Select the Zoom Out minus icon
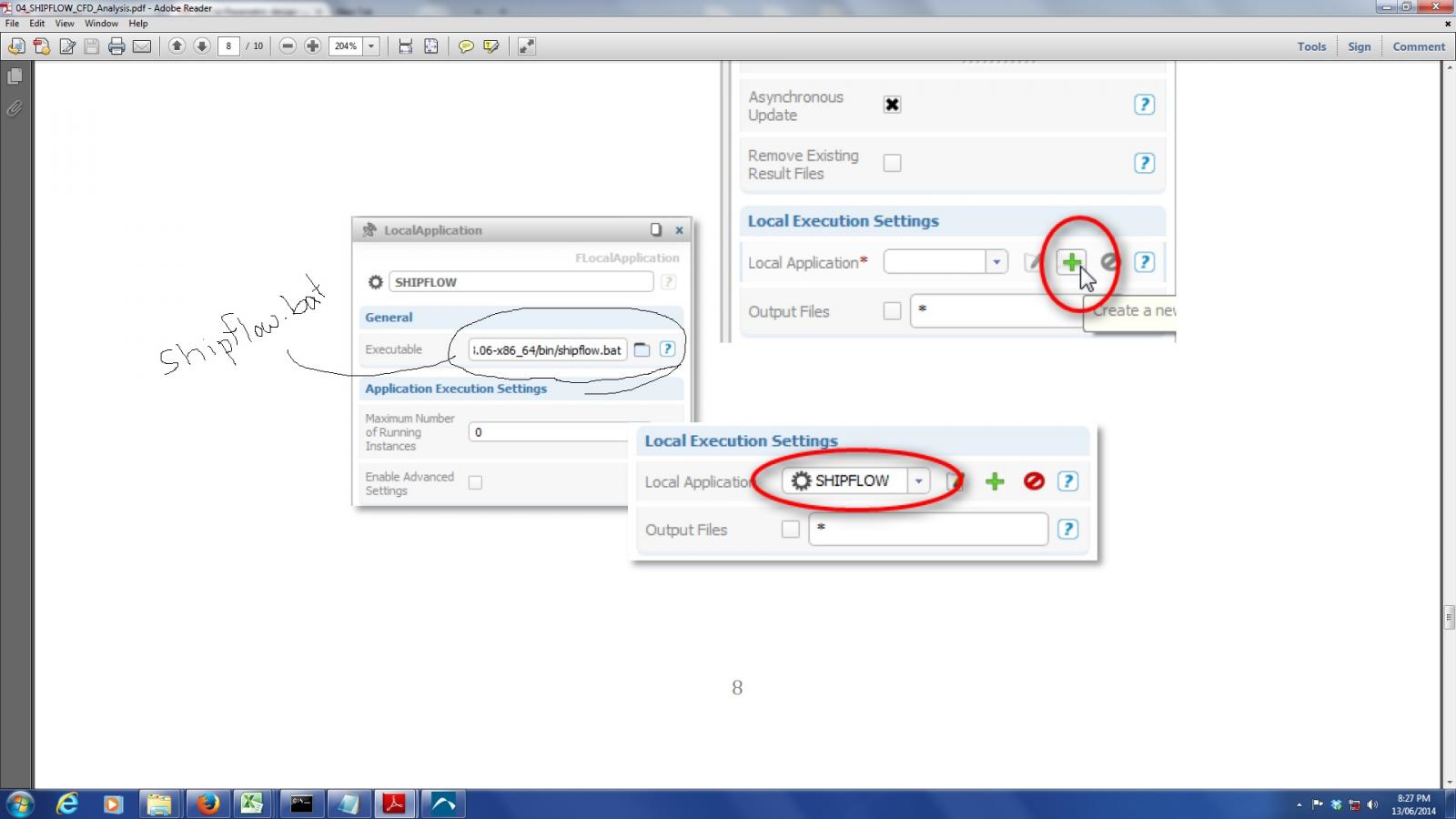The width and height of the screenshot is (1456, 819). coord(287,46)
